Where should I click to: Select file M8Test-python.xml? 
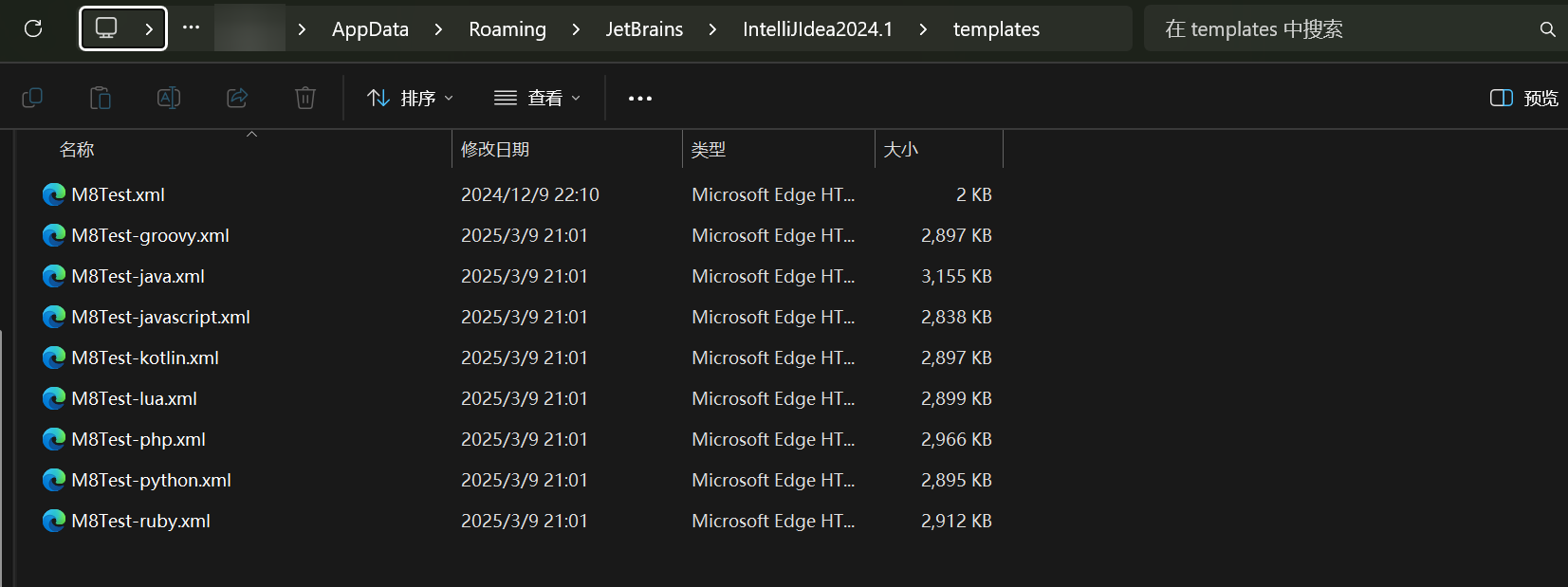(151, 480)
